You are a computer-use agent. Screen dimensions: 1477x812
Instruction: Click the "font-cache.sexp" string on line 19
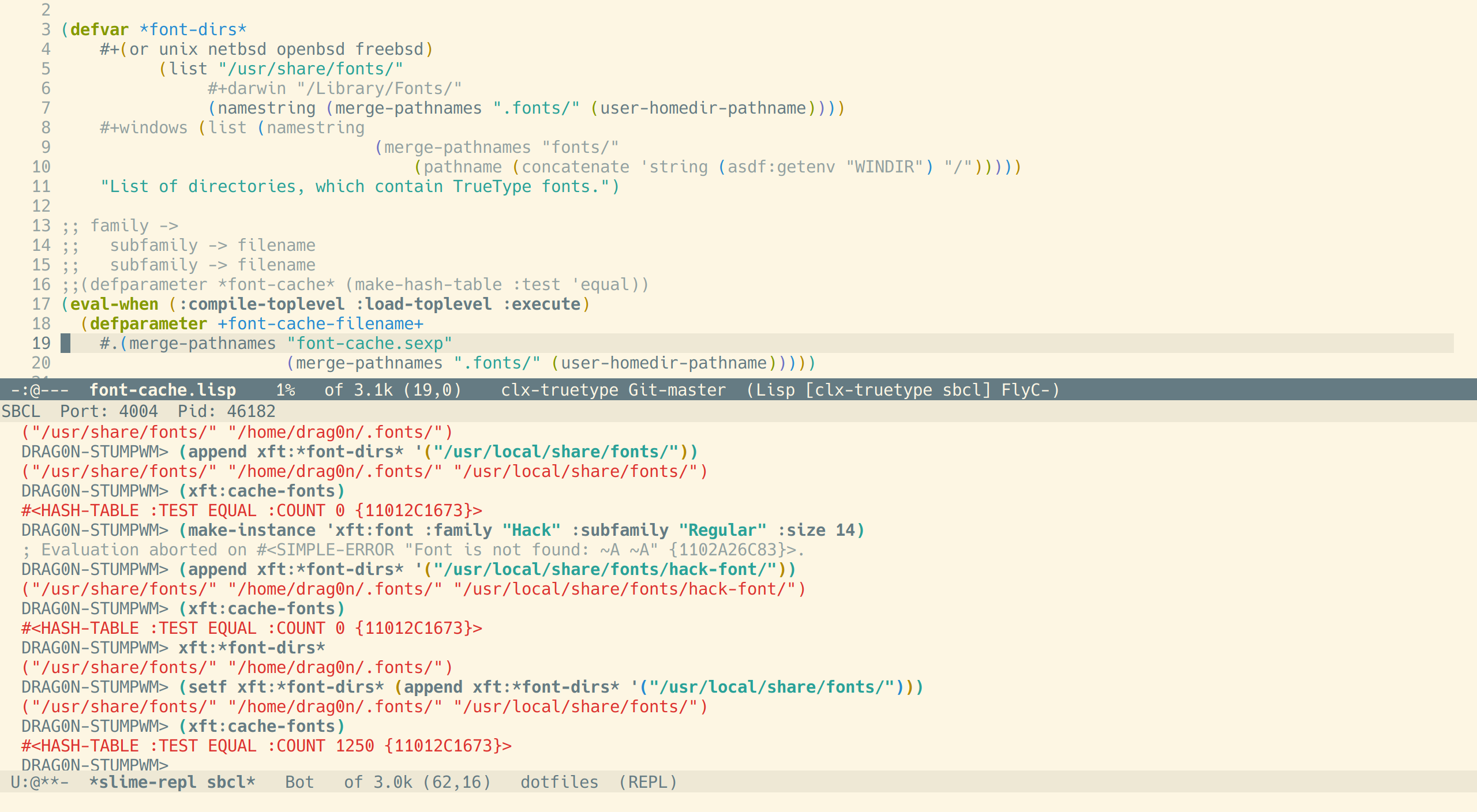click(x=369, y=343)
